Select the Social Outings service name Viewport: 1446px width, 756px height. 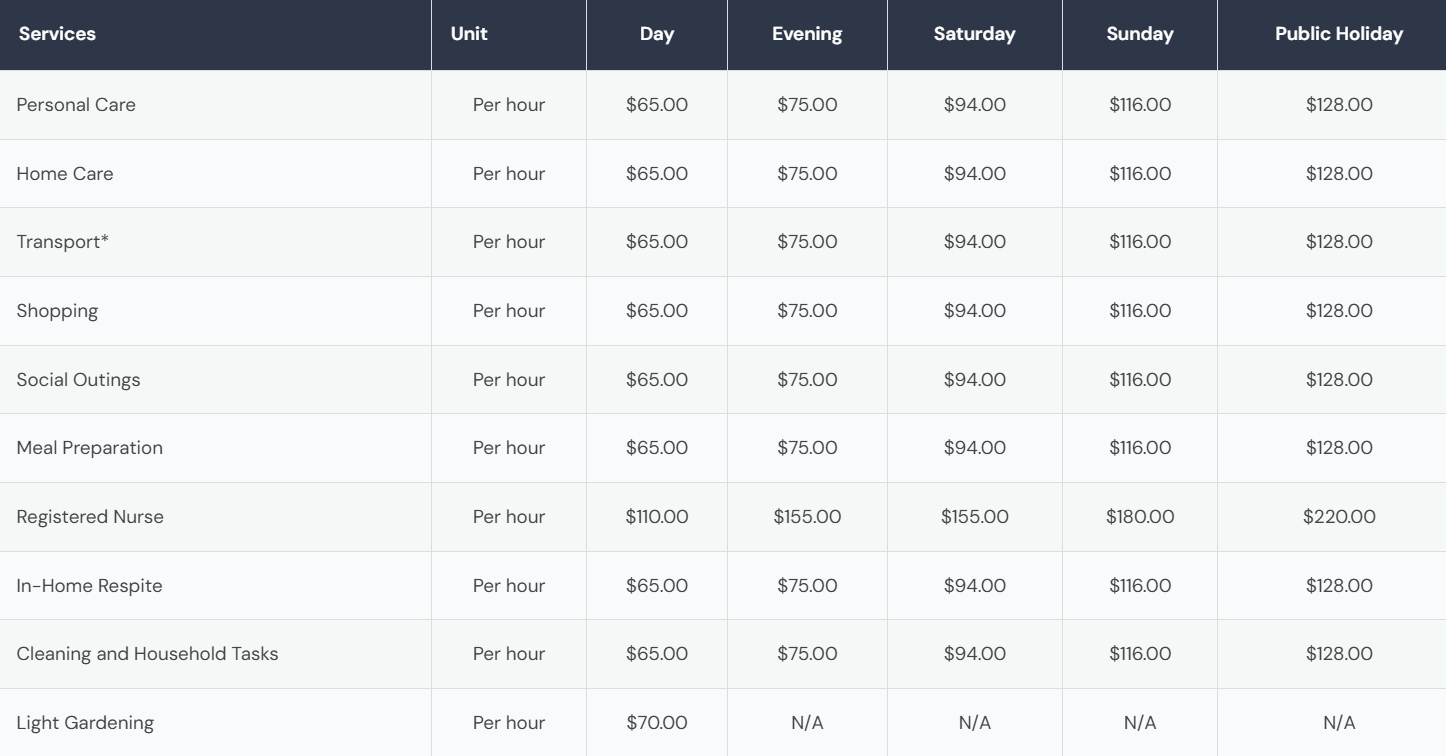(x=79, y=380)
